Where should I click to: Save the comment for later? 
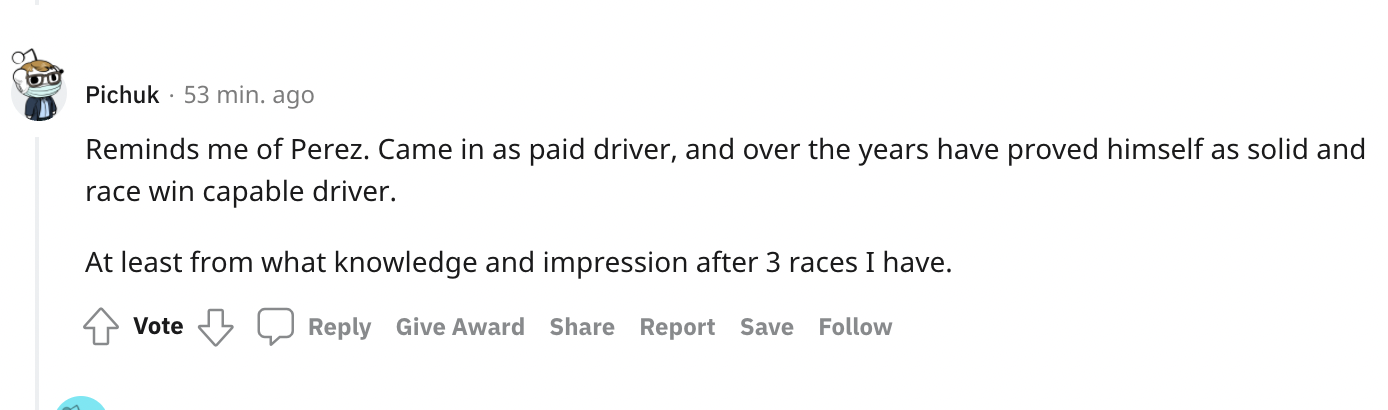tap(766, 327)
